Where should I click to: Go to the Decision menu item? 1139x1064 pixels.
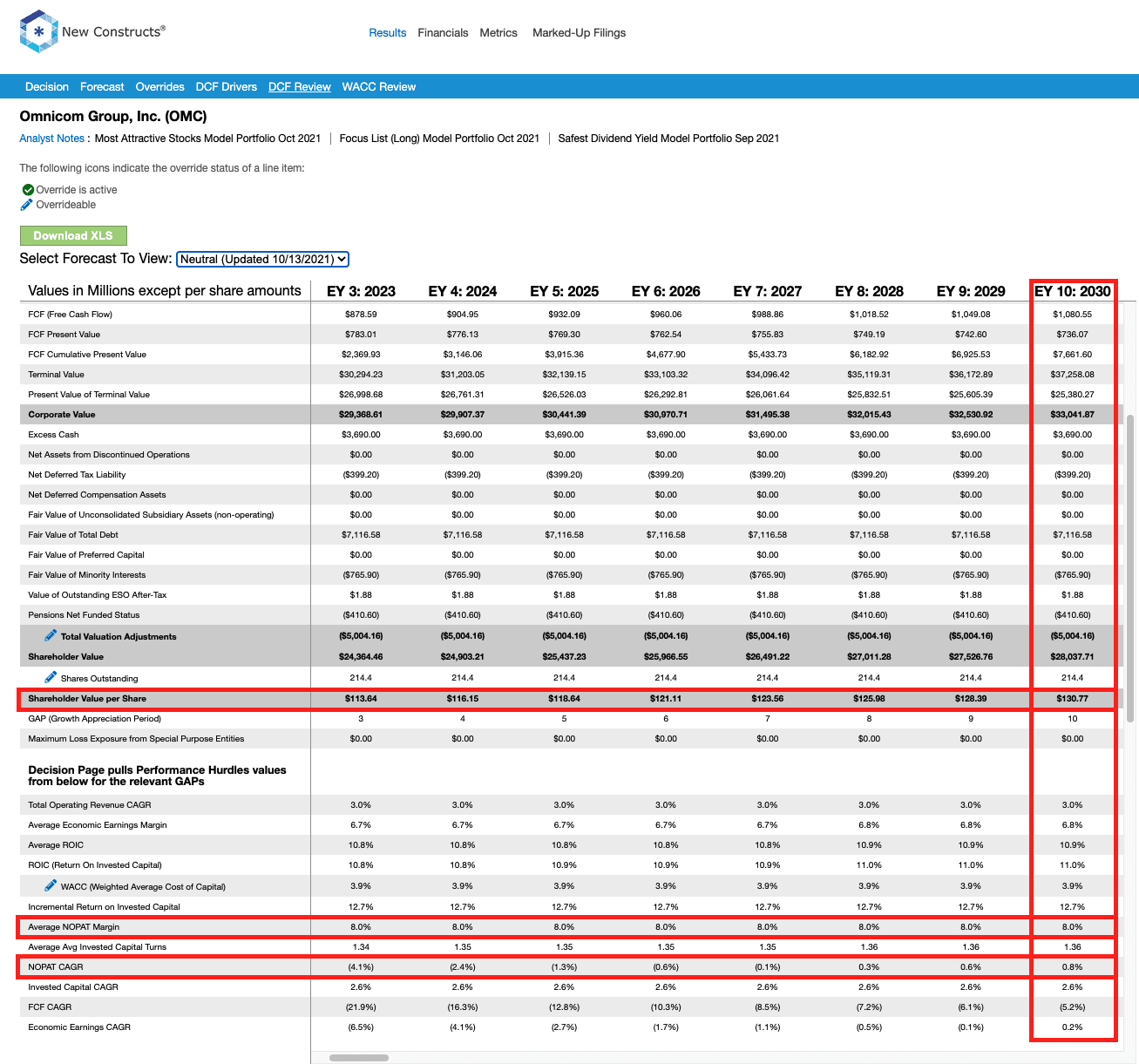click(47, 87)
